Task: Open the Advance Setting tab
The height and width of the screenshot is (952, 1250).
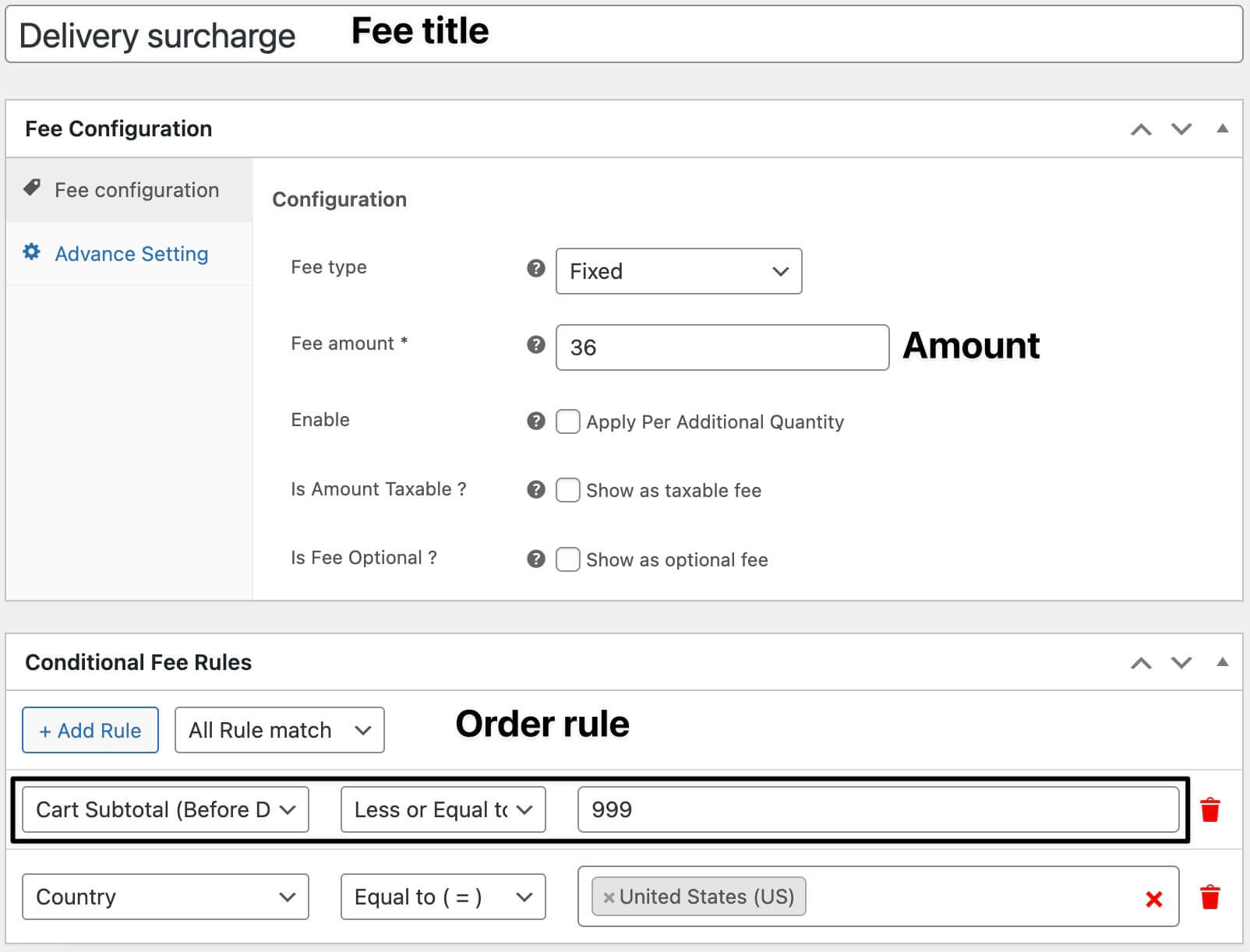Action: 131,253
